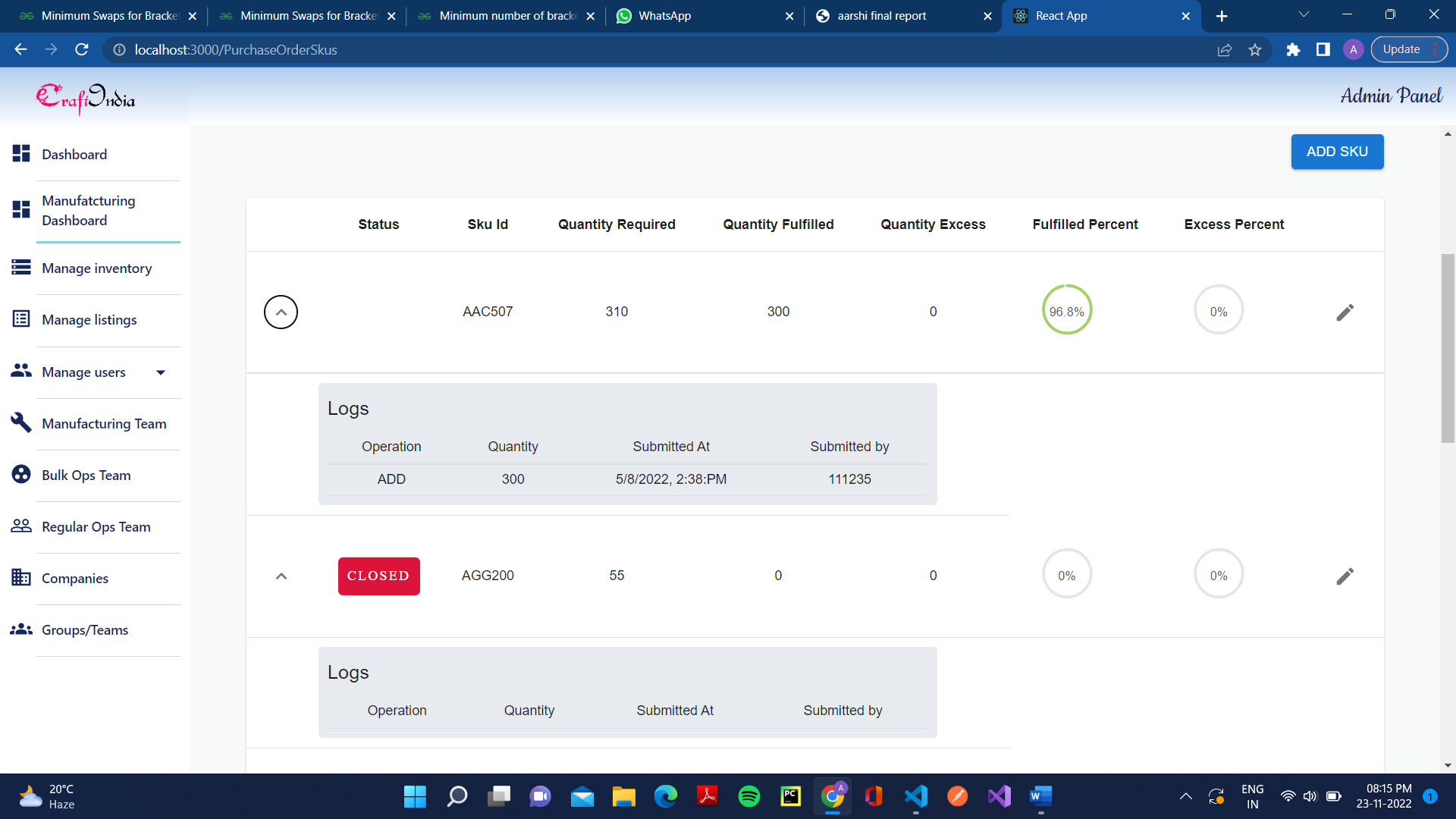This screenshot has height=819, width=1456.
Task: Click the Groups/Teams icon in sidebar
Action: 20,629
